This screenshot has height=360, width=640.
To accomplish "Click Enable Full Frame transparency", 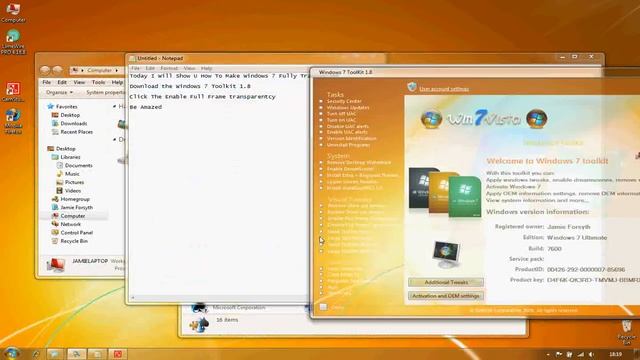I will click(x=362, y=219).
